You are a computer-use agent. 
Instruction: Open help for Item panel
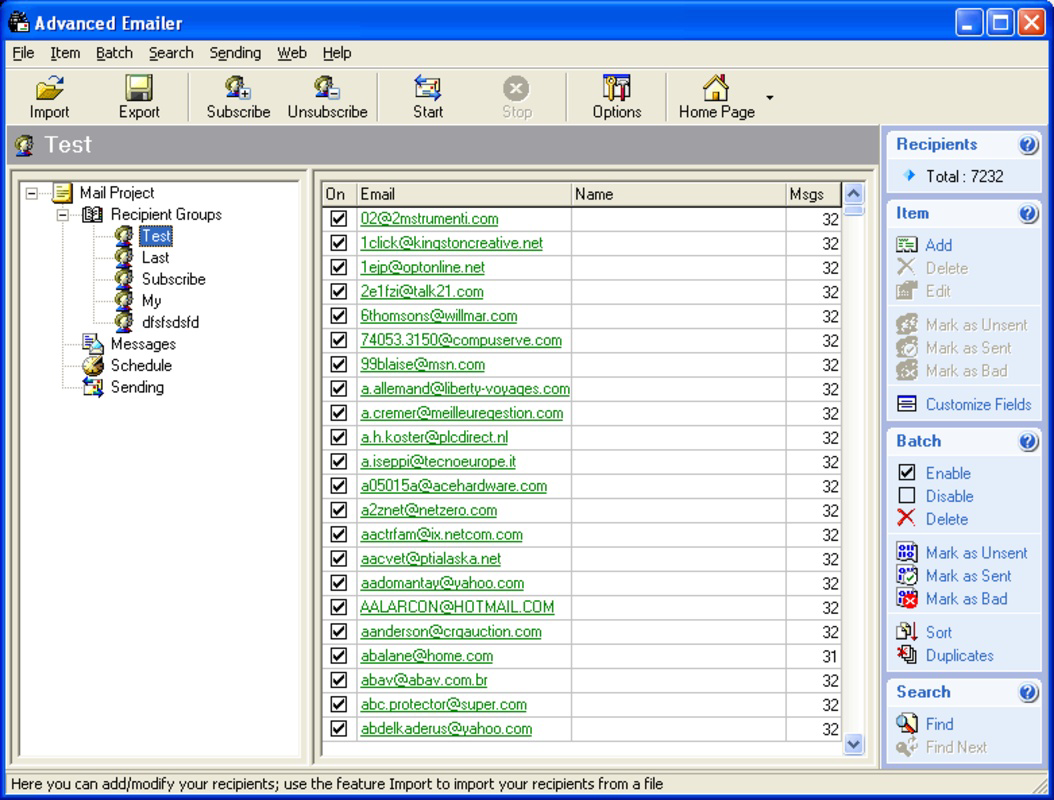pos(1028,214)
